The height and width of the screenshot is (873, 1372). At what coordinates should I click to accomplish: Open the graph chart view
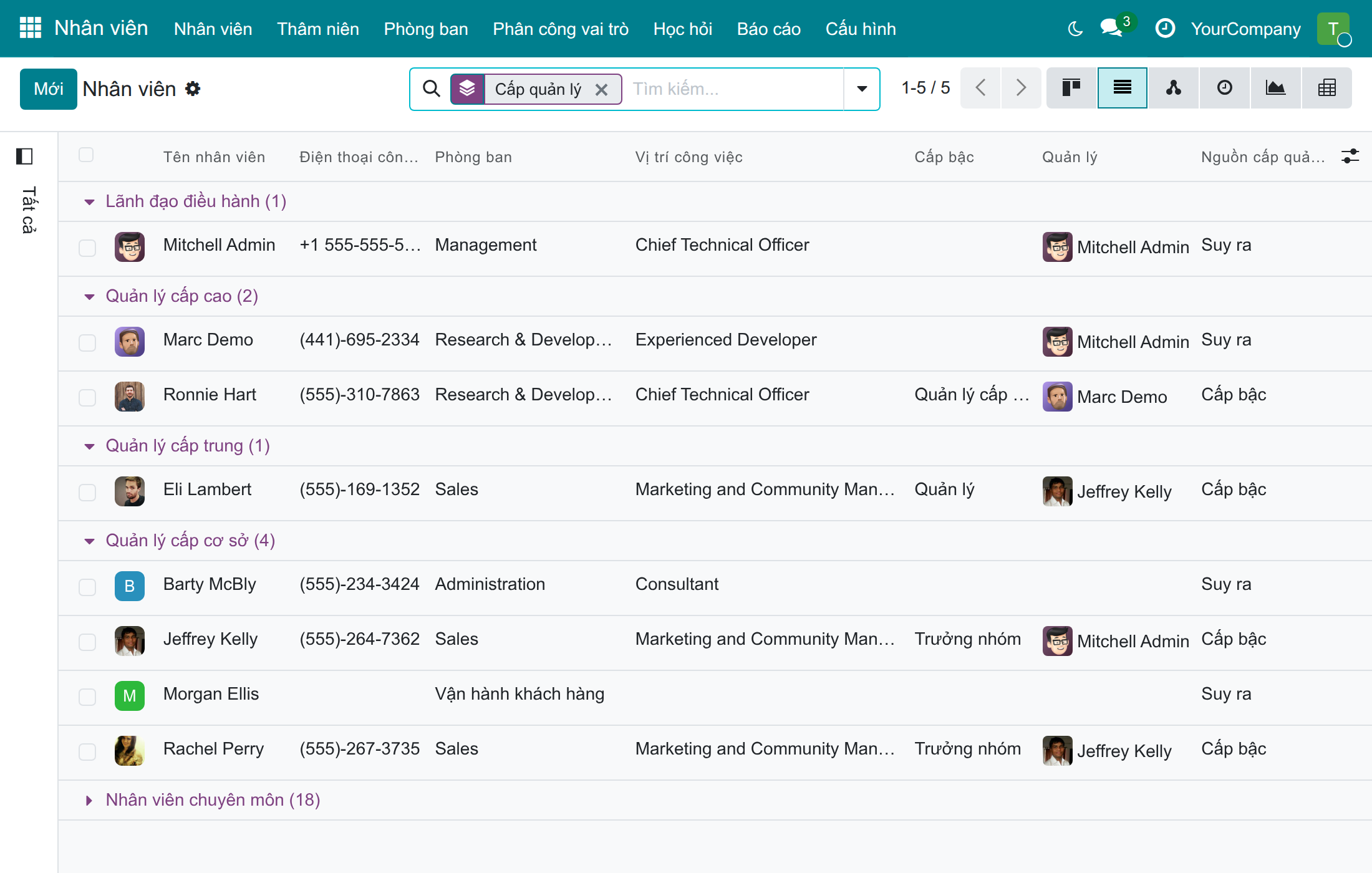point(1275,88)
